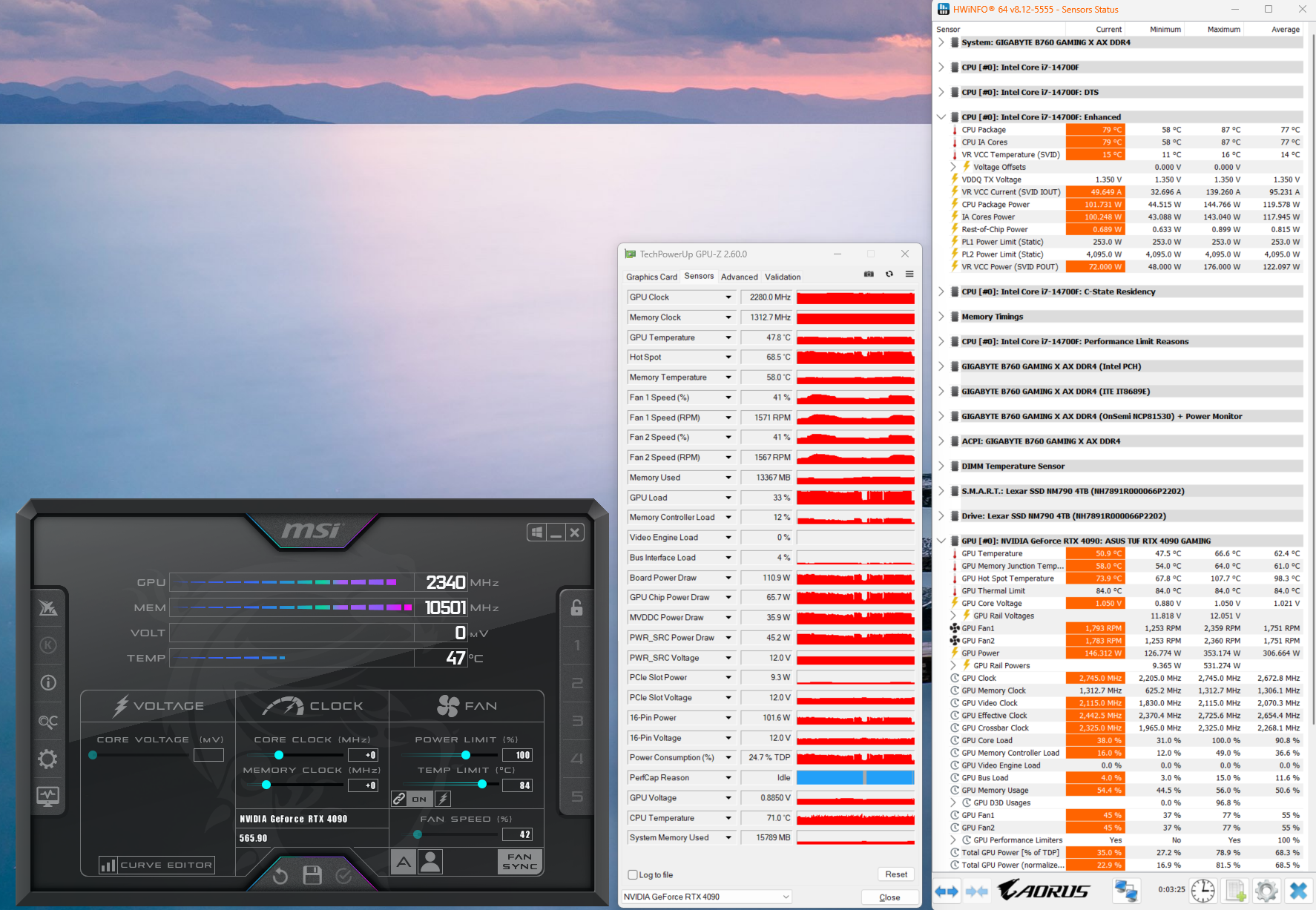Start logging with HWiNFO sheet-plus icon
The height and width of the screenshot is (910, 1316).
(1236, 891)
